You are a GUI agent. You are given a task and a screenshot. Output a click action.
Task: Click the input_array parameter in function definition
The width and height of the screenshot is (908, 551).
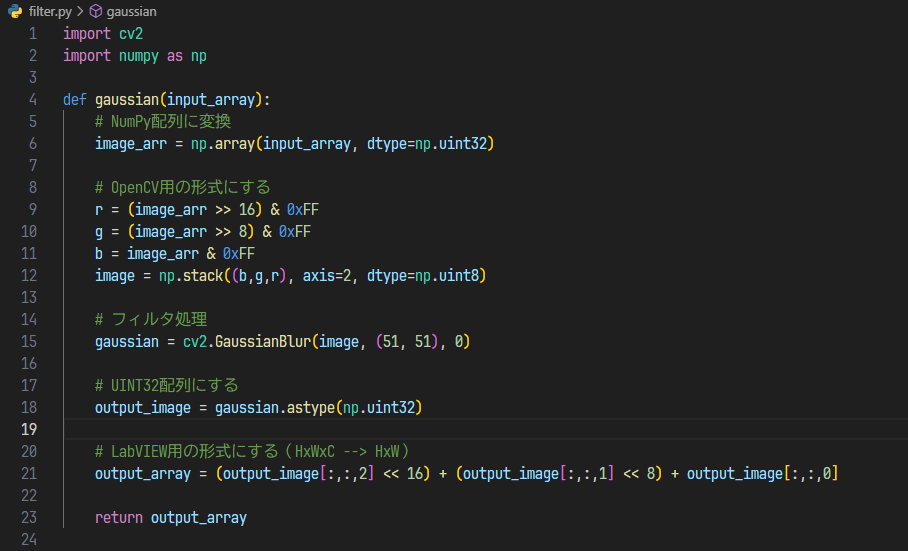tap(211, 100)
